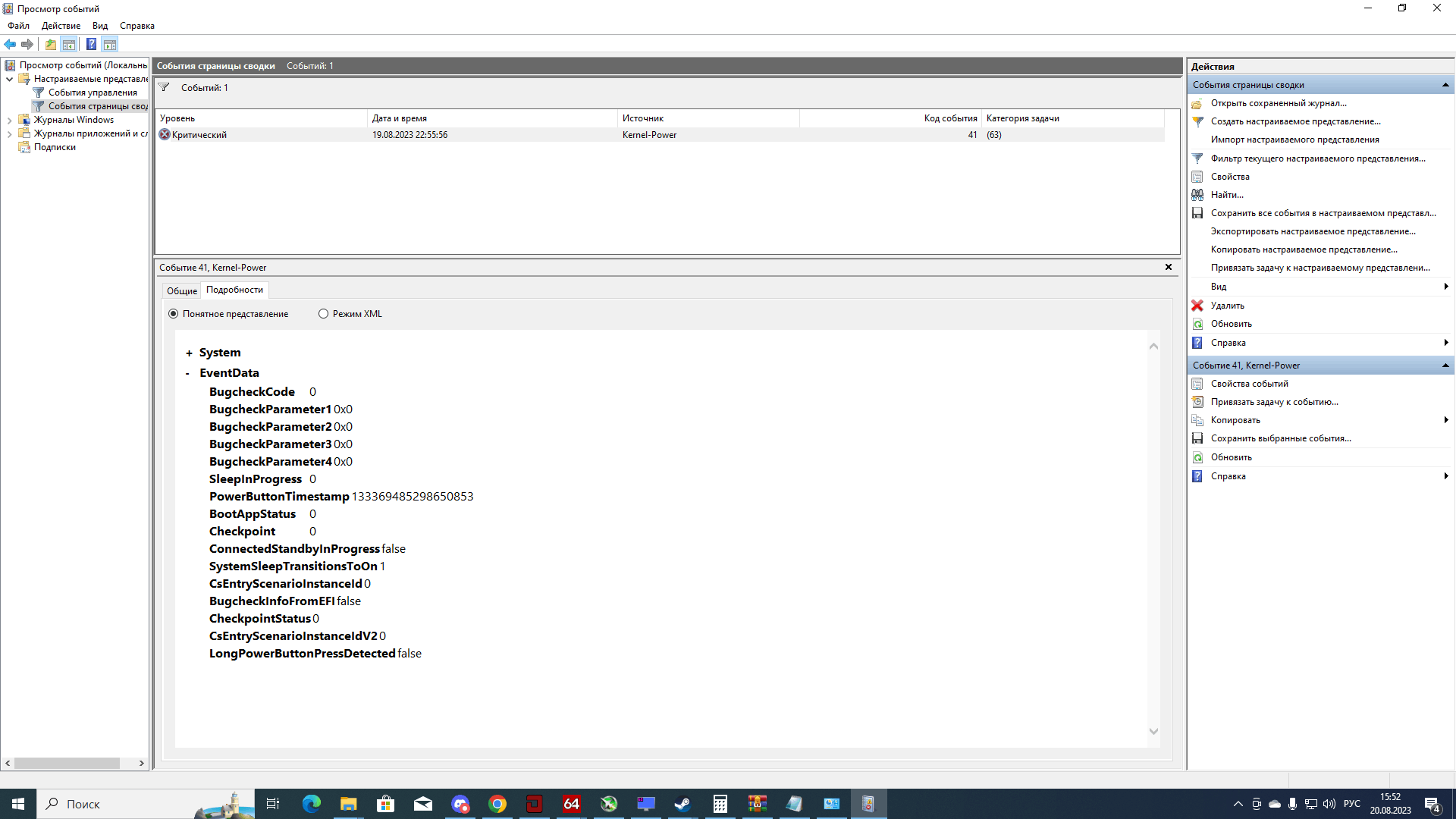
Task: Select the Подписки tree item
Action: 55,147
